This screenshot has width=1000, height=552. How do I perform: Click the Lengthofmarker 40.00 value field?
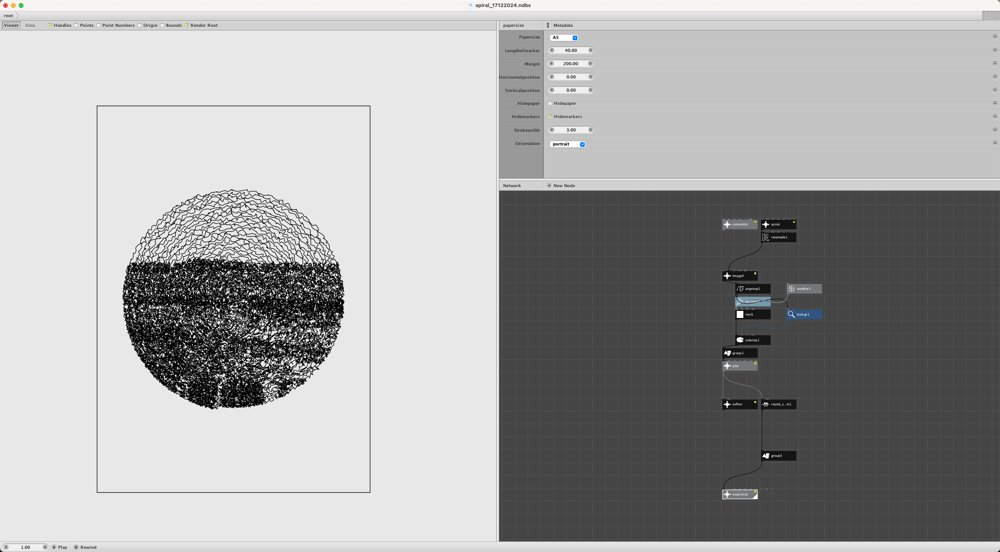571,50
